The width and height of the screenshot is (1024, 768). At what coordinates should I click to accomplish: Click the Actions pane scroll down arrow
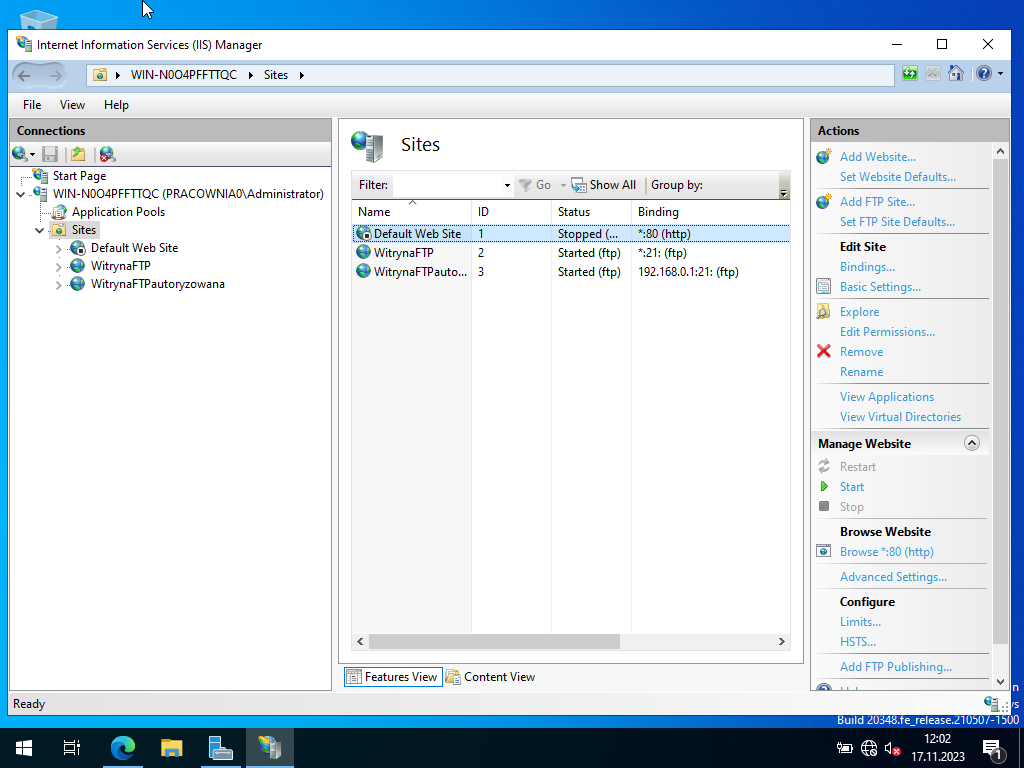point(1000,681)
